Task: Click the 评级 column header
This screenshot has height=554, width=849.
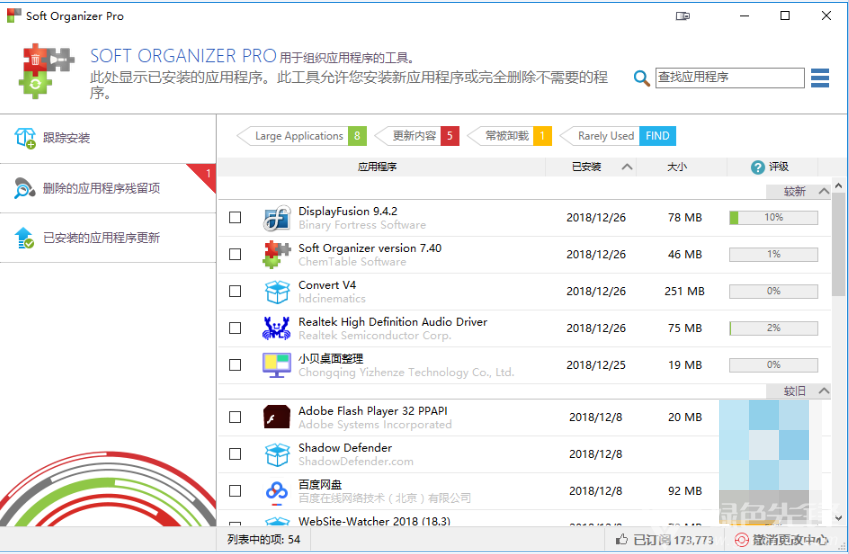Action: point(773,167)
